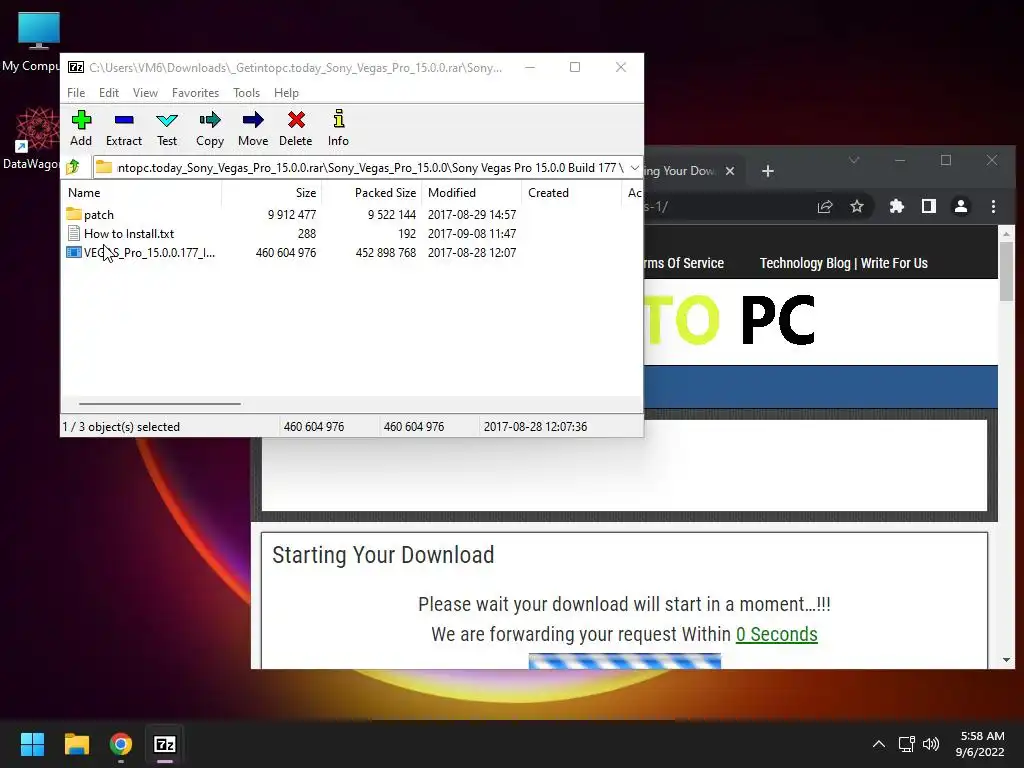This screenshot has height=768, width=1024.
Task: Click the download progress bar in Chrome
Action: click(625, 661)
